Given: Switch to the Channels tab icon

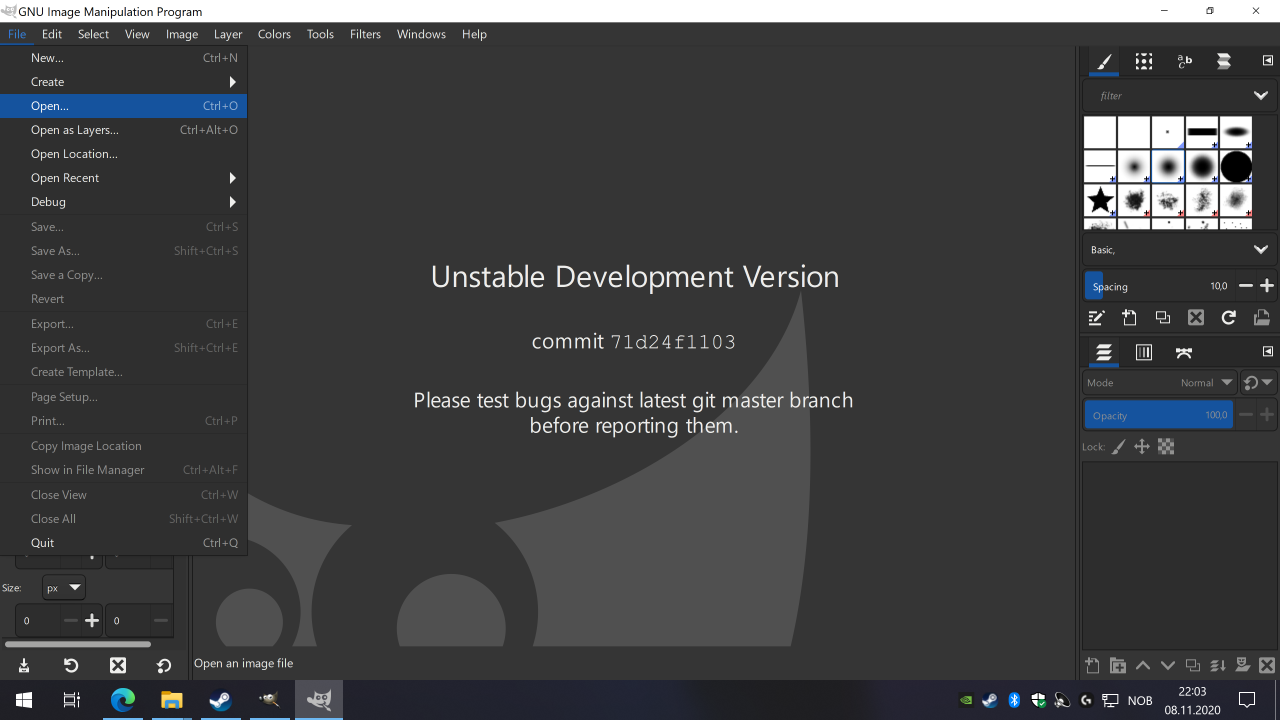Looking at the screenshot, I should tap(1144, 353).
